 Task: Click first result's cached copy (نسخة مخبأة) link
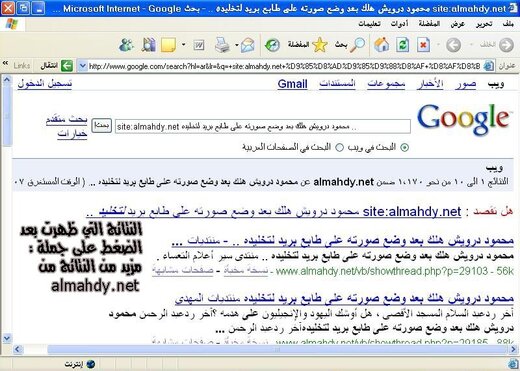246,271
